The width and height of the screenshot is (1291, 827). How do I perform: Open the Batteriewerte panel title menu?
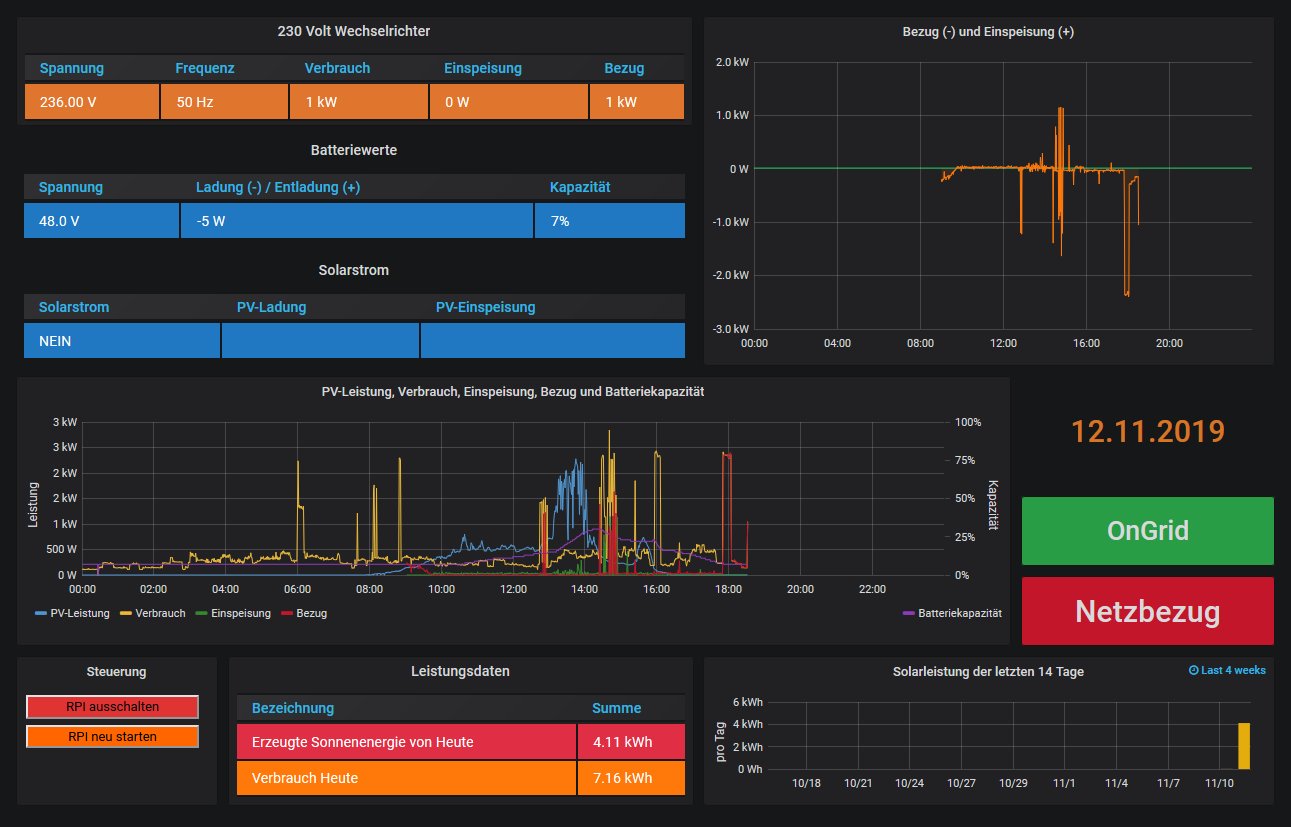pos(354,150)
